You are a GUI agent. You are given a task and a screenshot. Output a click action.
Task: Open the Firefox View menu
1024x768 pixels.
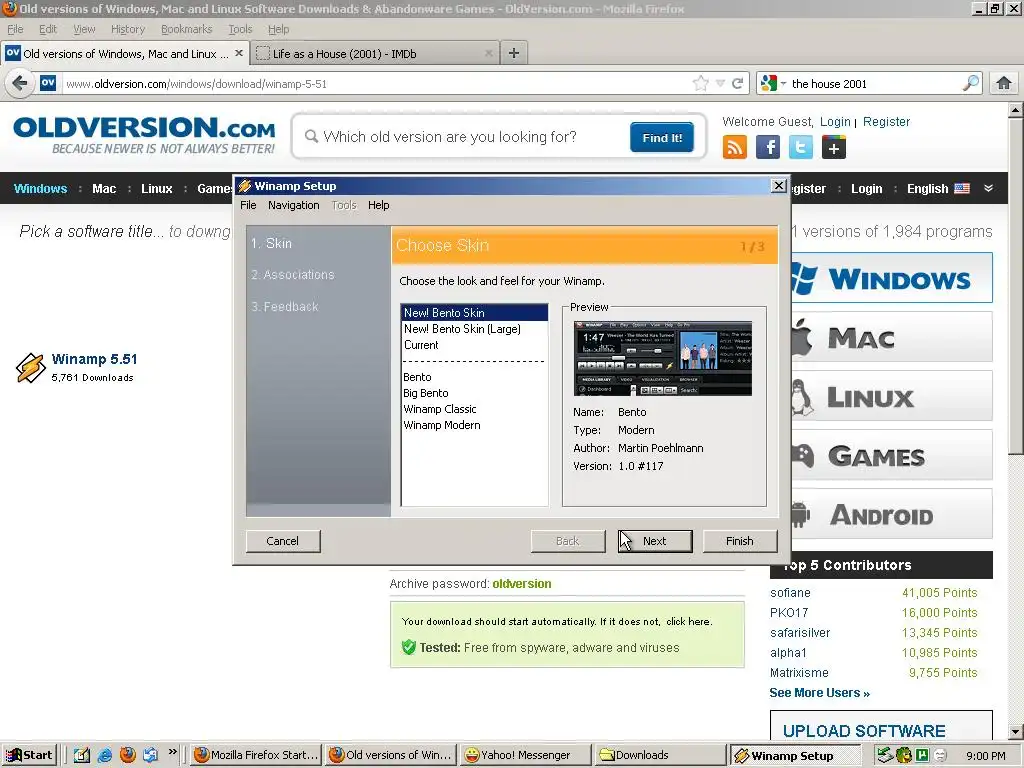84,29
